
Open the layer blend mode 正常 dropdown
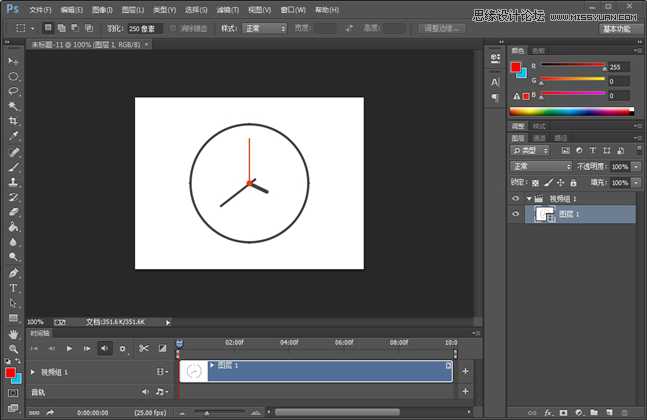click(541, 166)
